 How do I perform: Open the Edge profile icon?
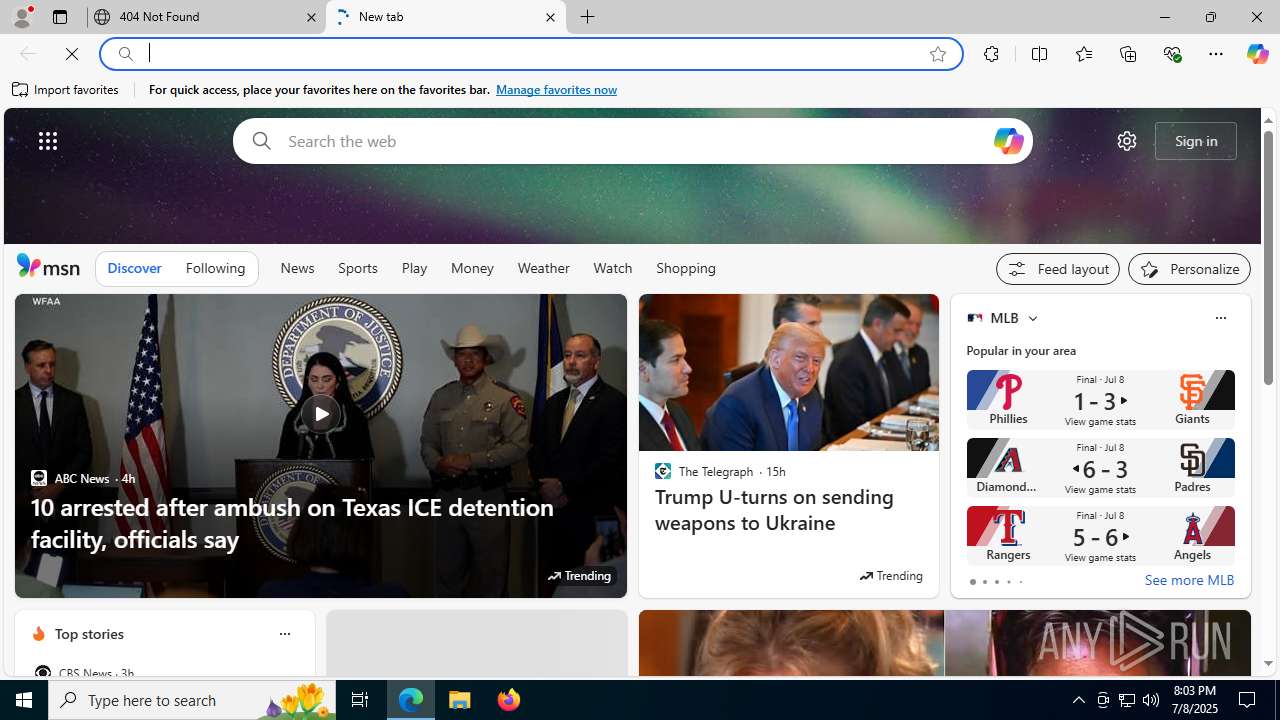pyautogui.click(x=21, y=17)
